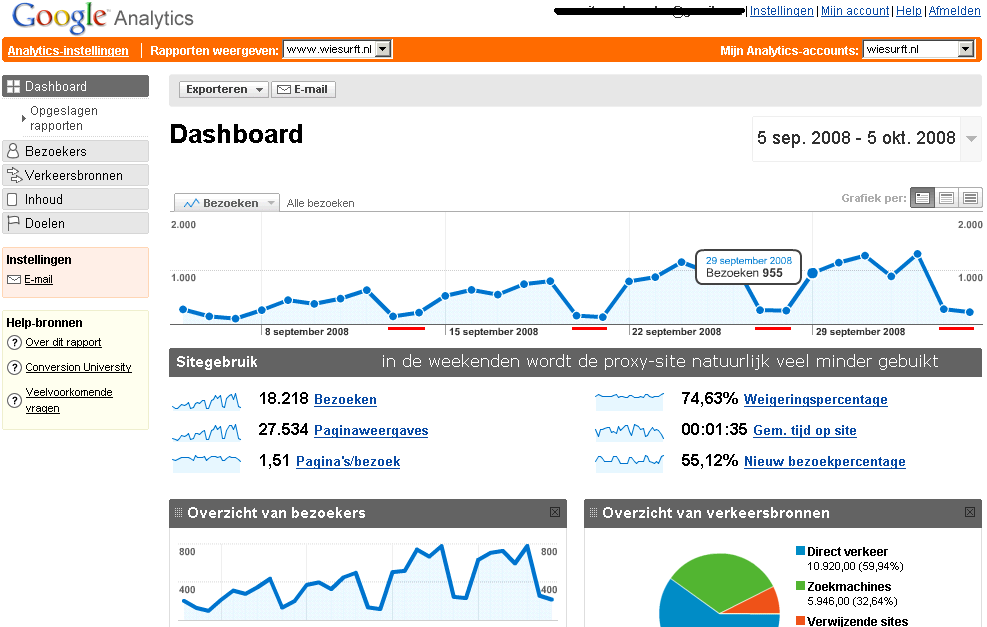Click the help icon beside Veelvoorkomende vragen

click(14, 400)
